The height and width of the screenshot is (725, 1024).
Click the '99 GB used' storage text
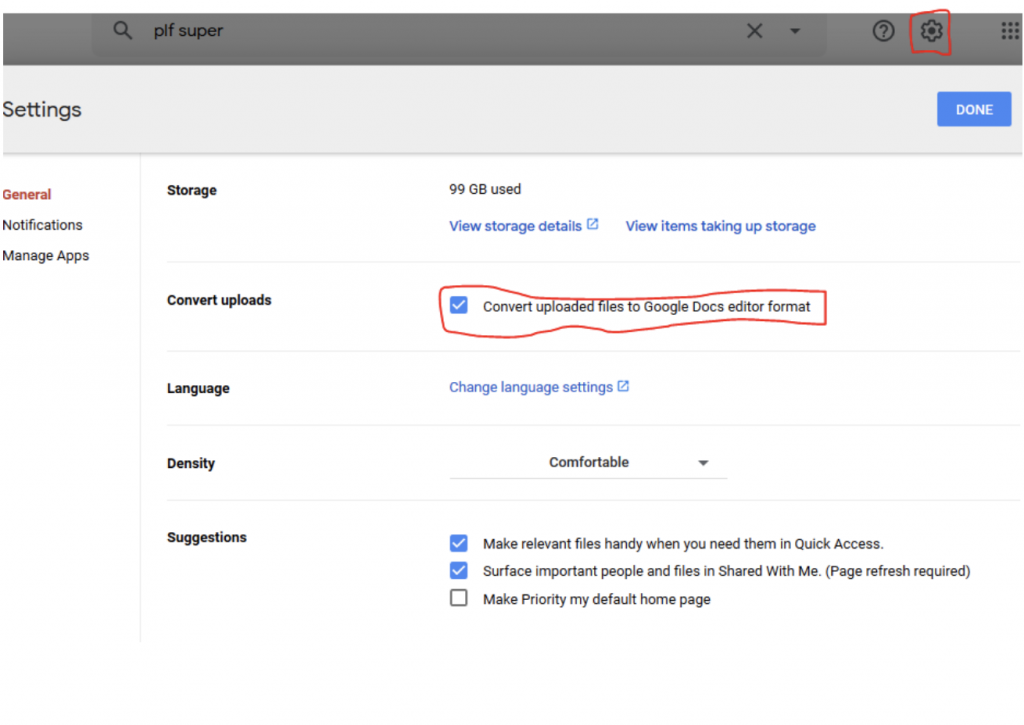485,189
